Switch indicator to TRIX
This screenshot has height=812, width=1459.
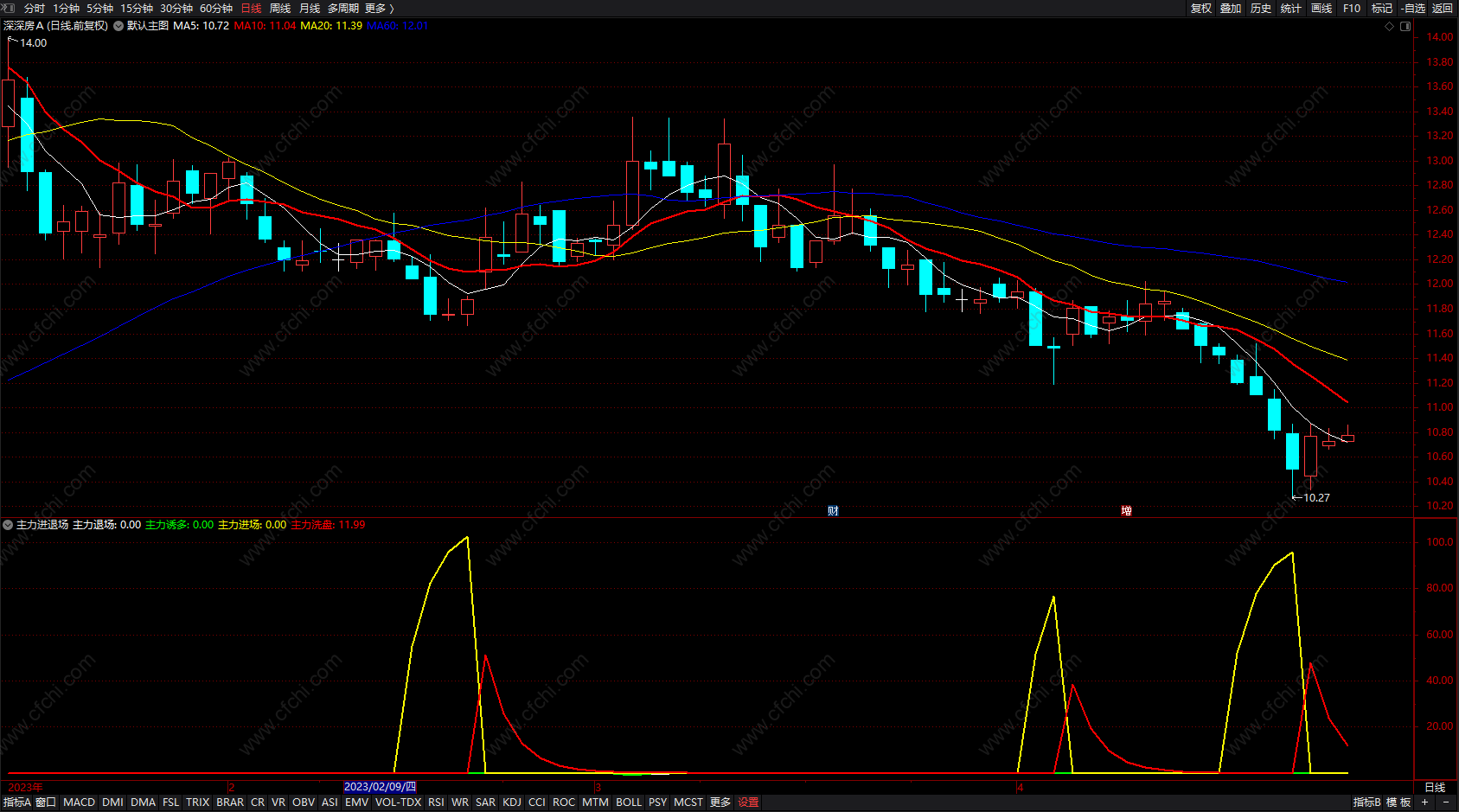pyautogui.click(x=198, y=802)
